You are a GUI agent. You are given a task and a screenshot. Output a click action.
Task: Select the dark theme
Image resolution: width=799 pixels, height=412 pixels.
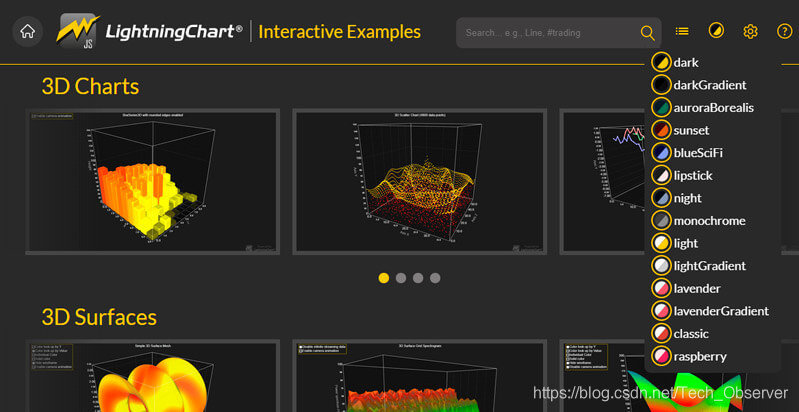[675, 63]
